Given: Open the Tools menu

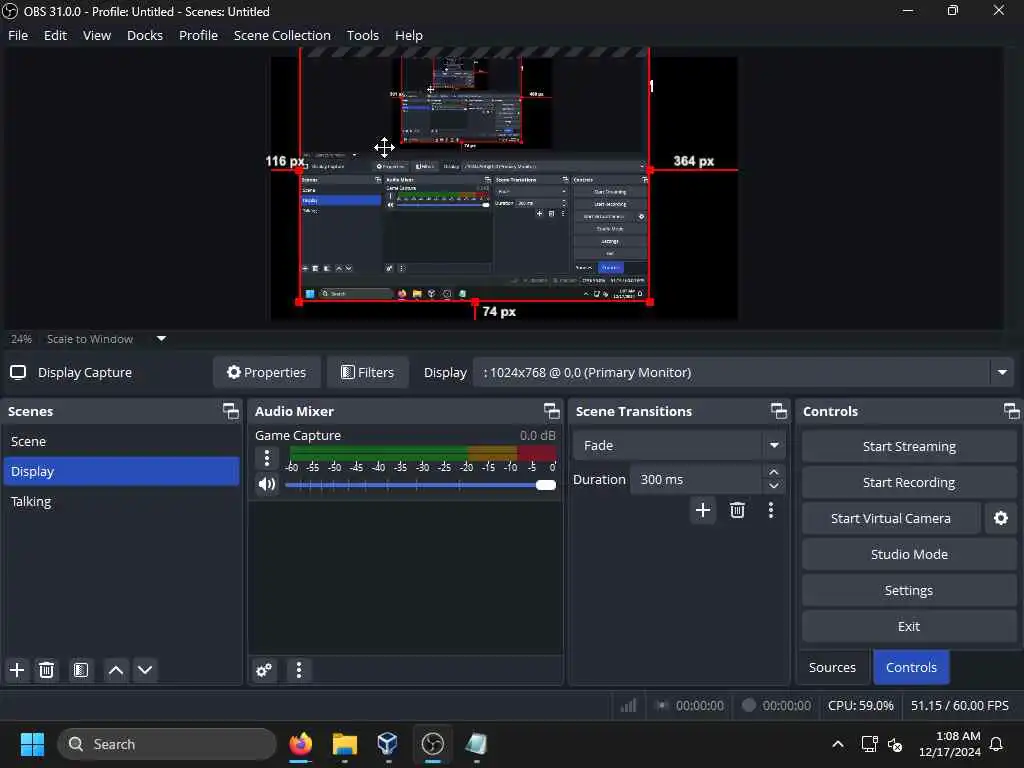Looking at the screenshot, I should tap(363, 35).
